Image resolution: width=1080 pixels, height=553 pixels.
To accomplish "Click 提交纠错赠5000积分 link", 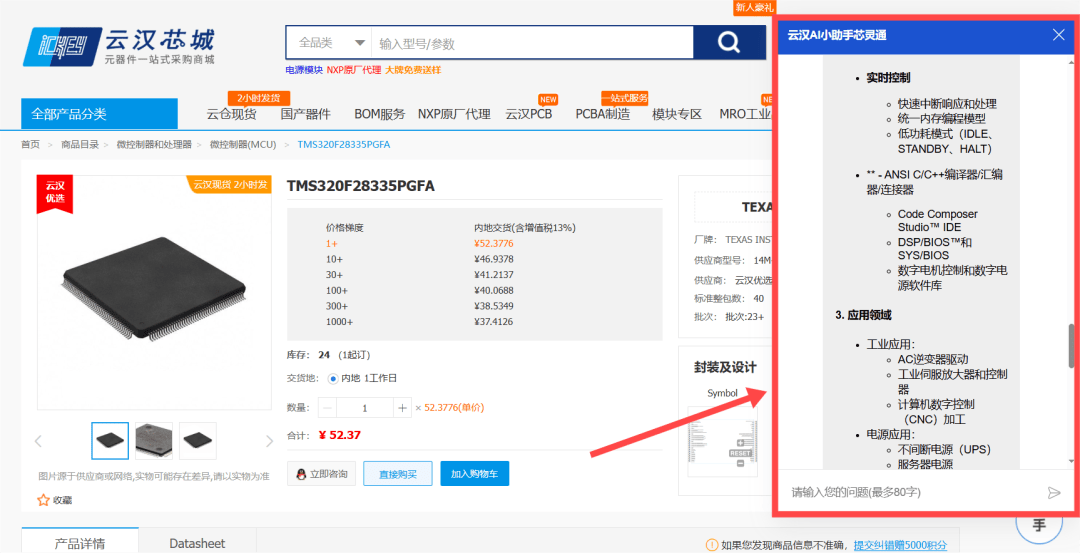I will 900,545.
